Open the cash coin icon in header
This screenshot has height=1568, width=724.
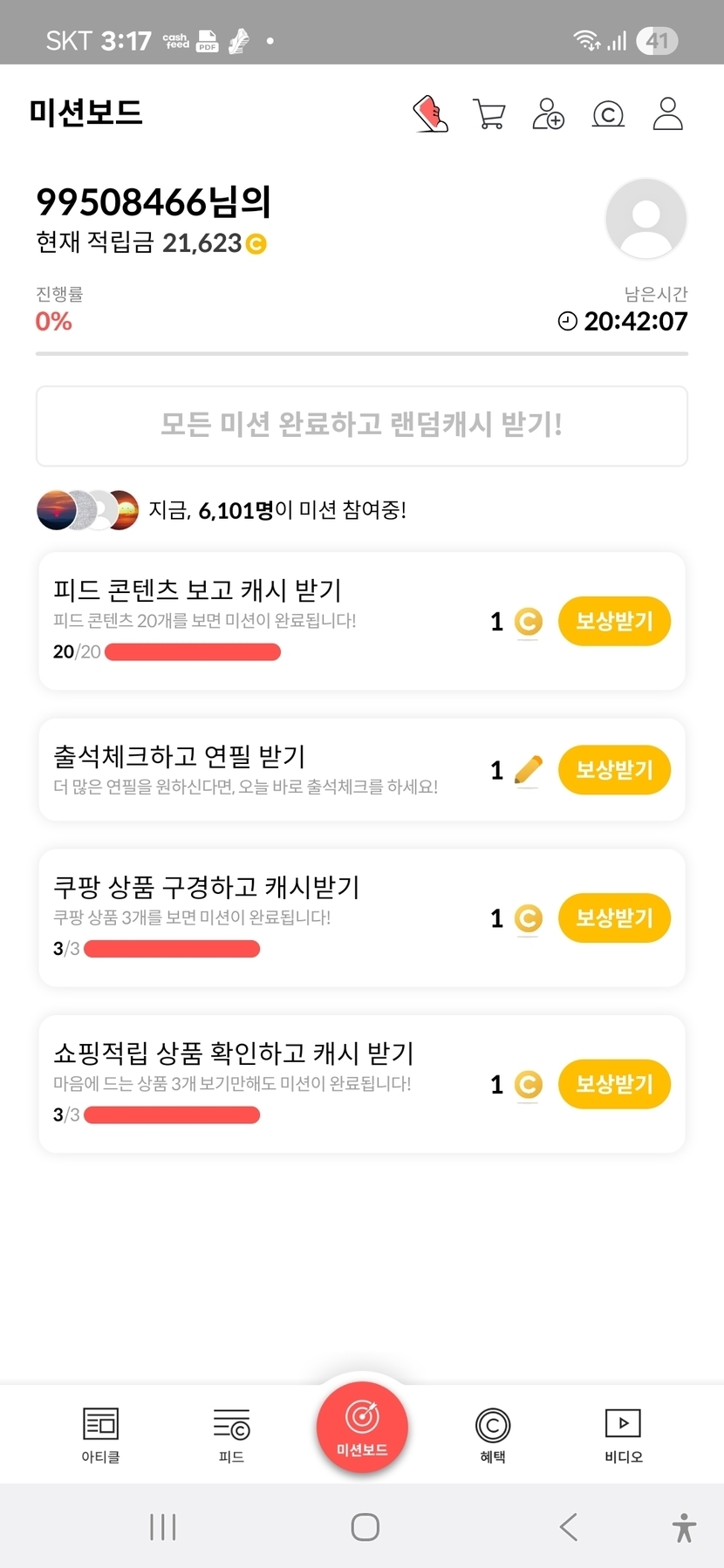tap(608, 114)
